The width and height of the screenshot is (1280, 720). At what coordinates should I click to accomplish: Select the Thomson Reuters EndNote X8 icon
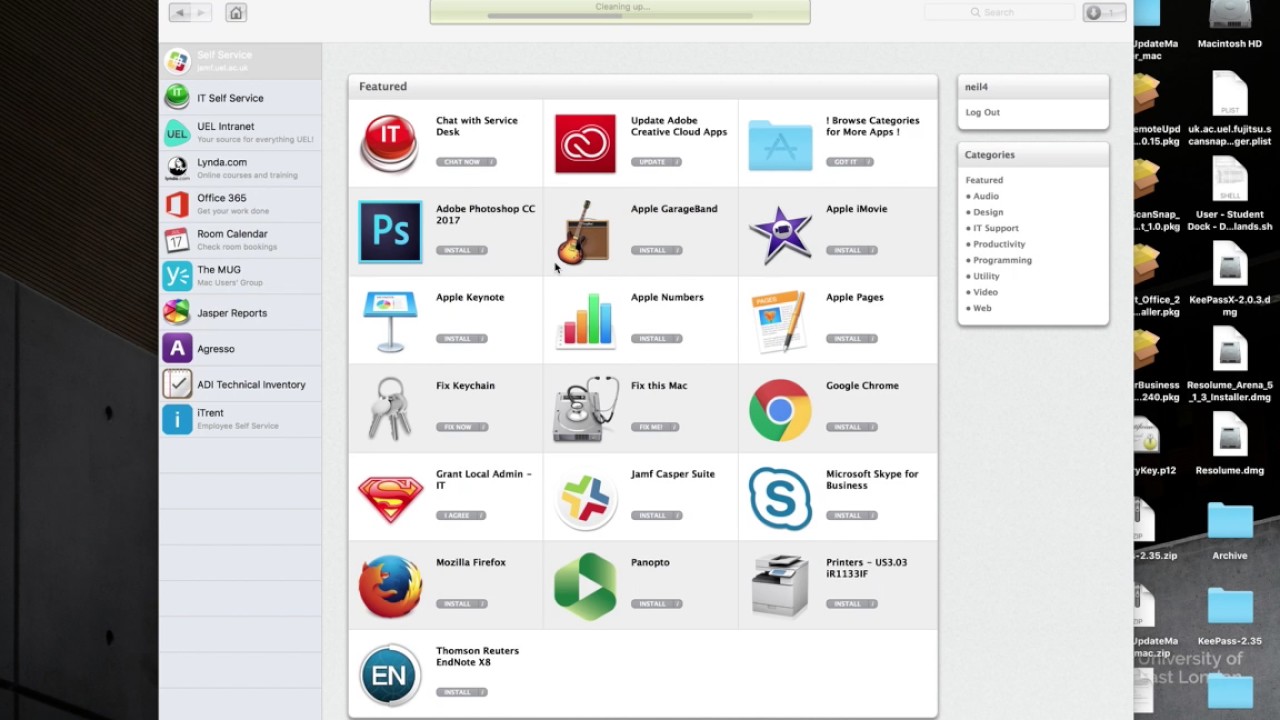(390, 675)
